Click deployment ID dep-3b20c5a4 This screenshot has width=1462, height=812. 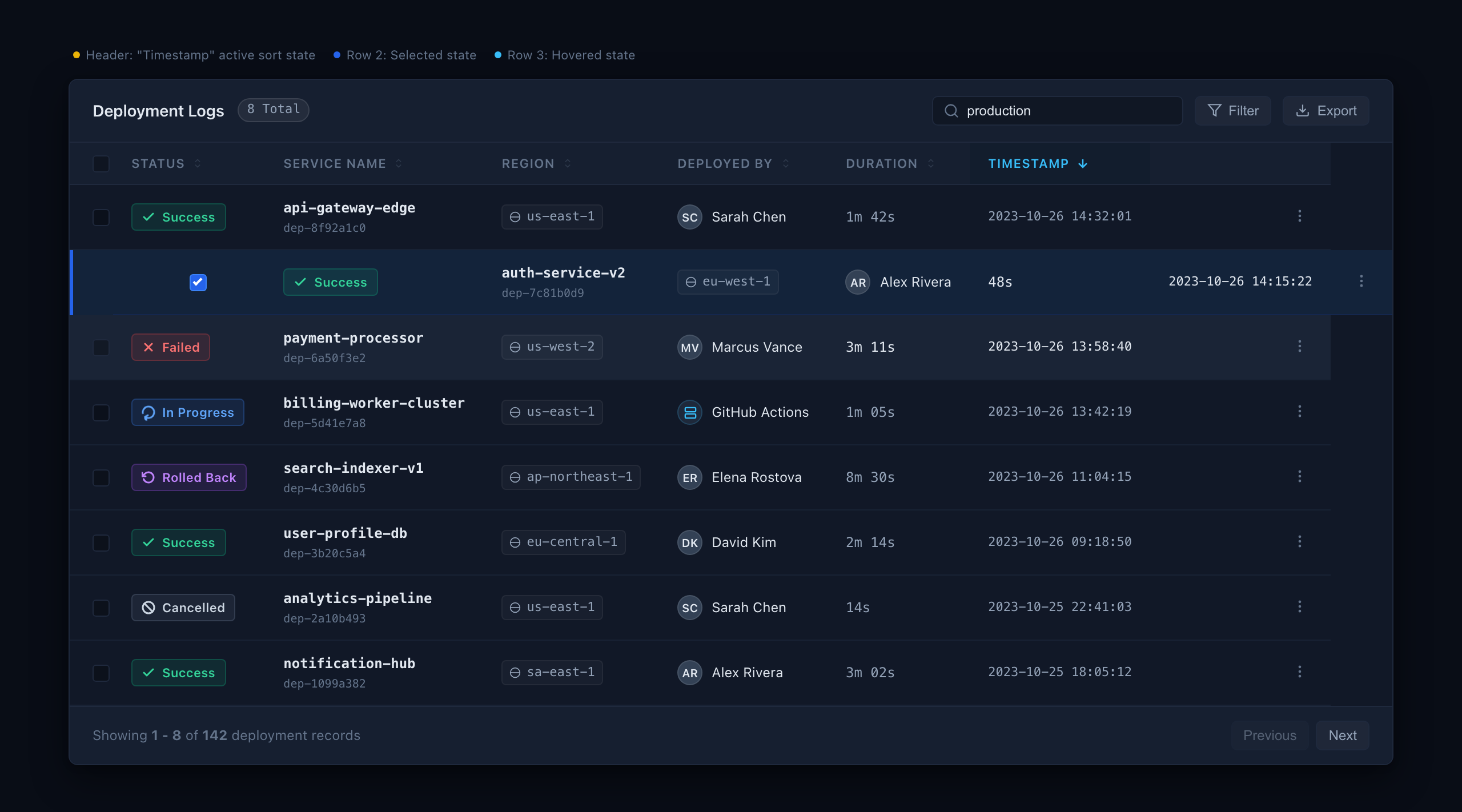[x=324, y=553]
